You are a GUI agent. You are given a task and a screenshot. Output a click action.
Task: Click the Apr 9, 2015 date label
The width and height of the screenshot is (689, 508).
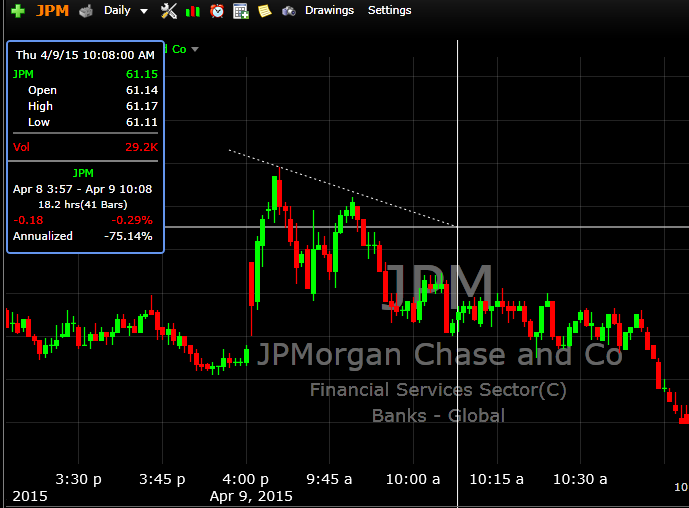coord(251,496)
